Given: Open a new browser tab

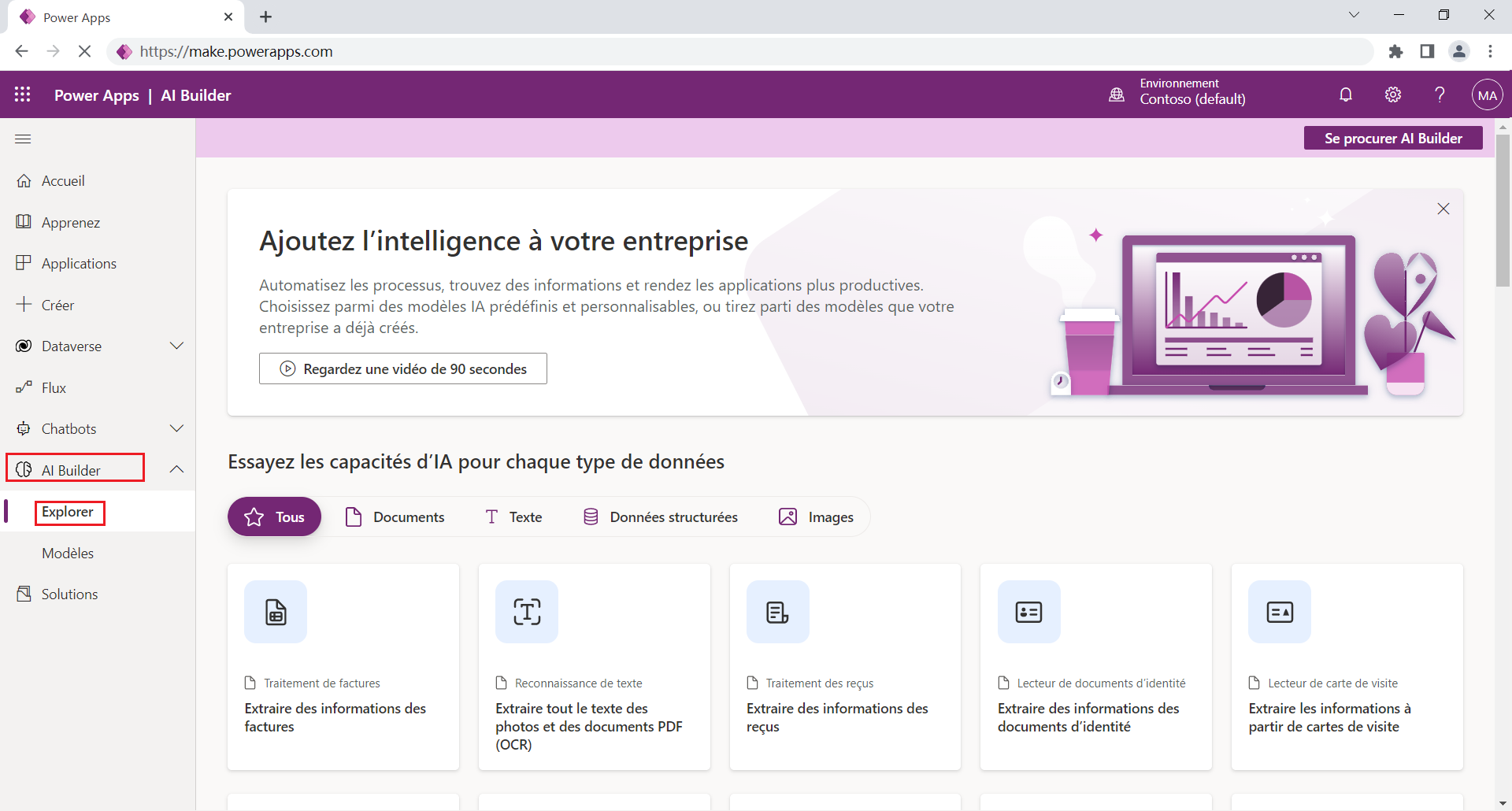Looking at the screenshot, I should tap(265, 17).
